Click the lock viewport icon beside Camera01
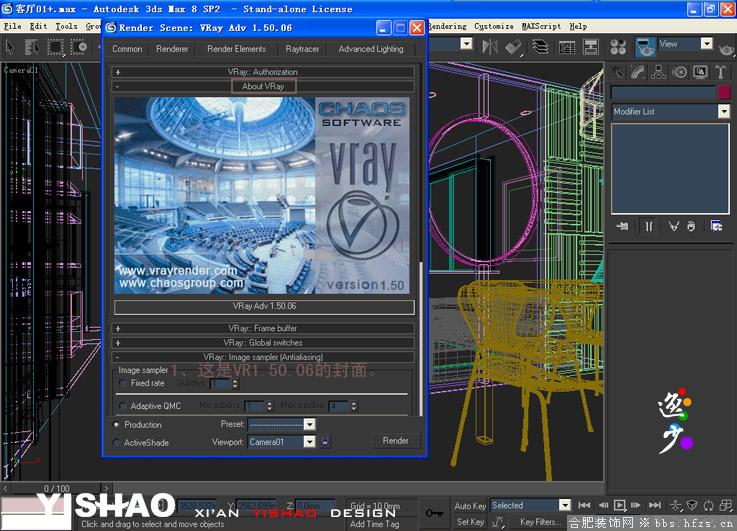Viewport: 737px width, 531px height. [x=325, y=441]
